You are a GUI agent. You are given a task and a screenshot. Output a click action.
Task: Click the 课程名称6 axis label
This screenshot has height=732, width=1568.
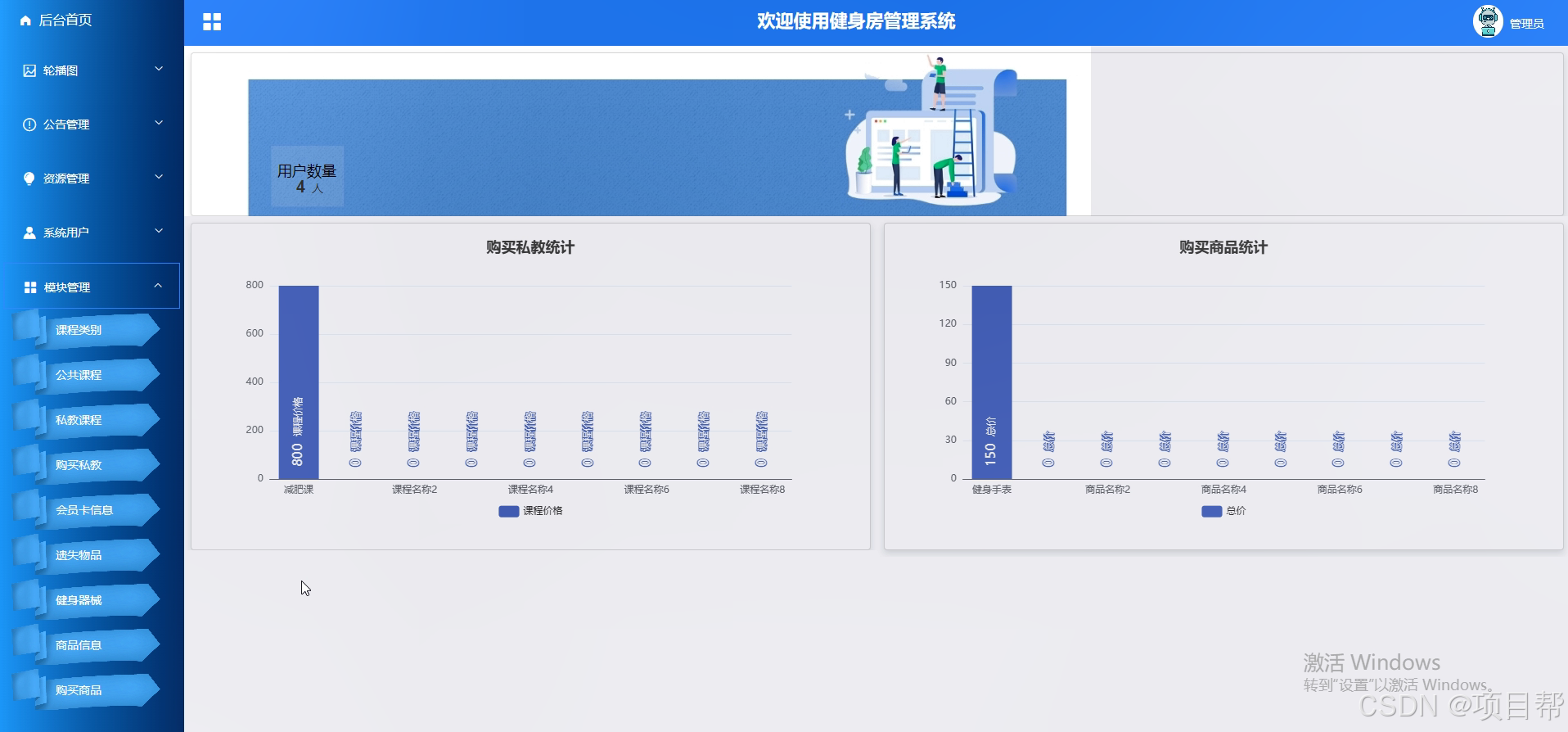(x=647, y=490)
